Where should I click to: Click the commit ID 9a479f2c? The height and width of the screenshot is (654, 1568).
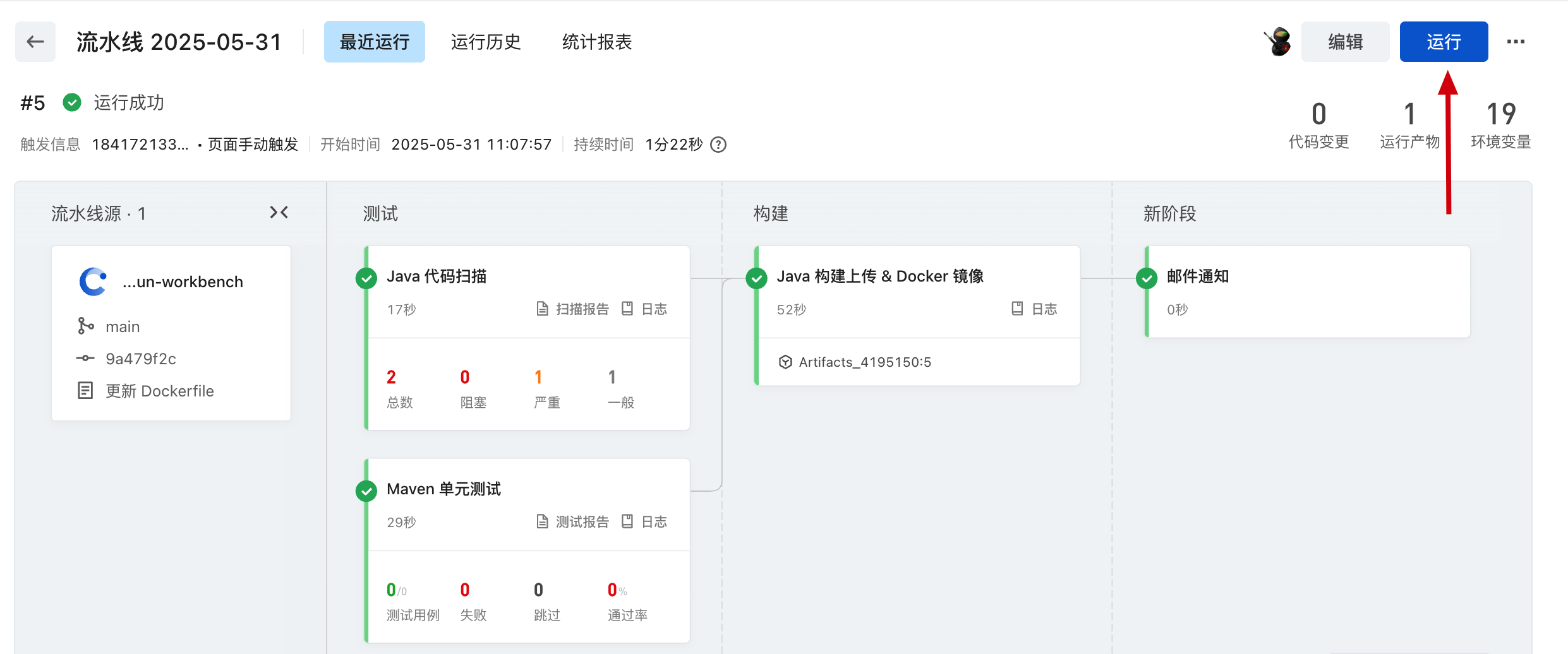point(141,359)
